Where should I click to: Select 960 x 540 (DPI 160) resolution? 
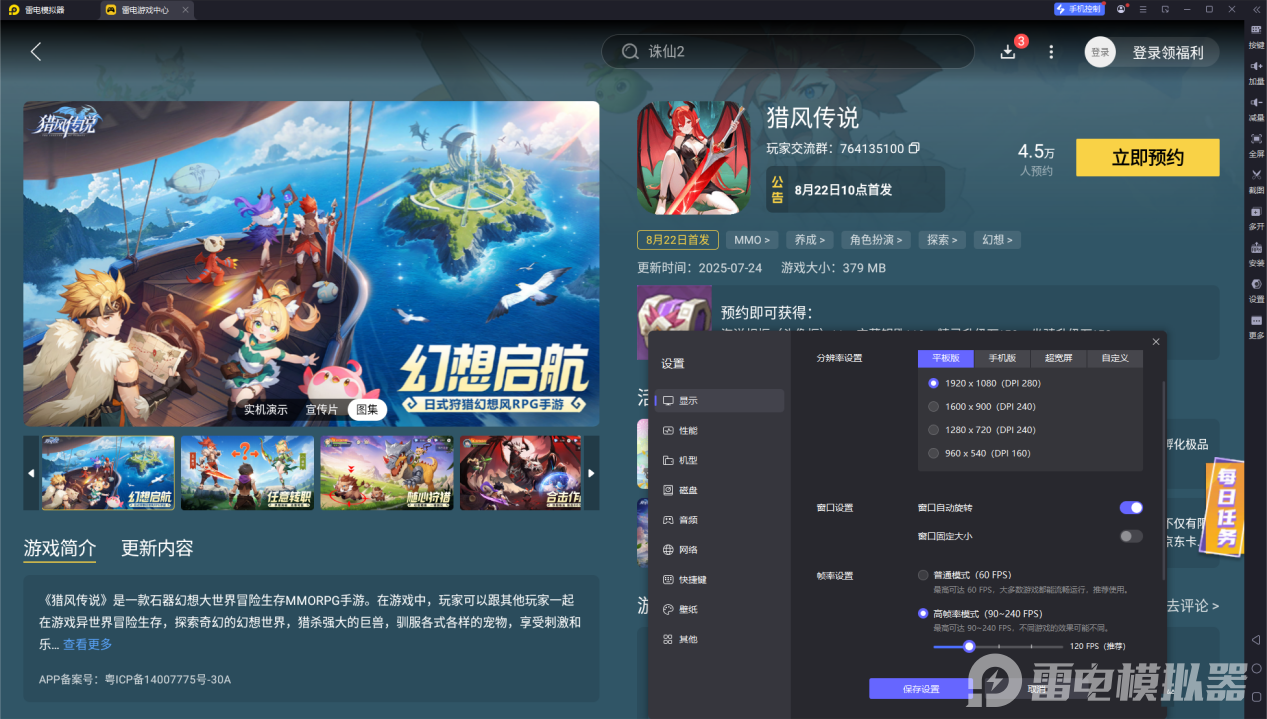pyautogui.click(x=979, y=453)
